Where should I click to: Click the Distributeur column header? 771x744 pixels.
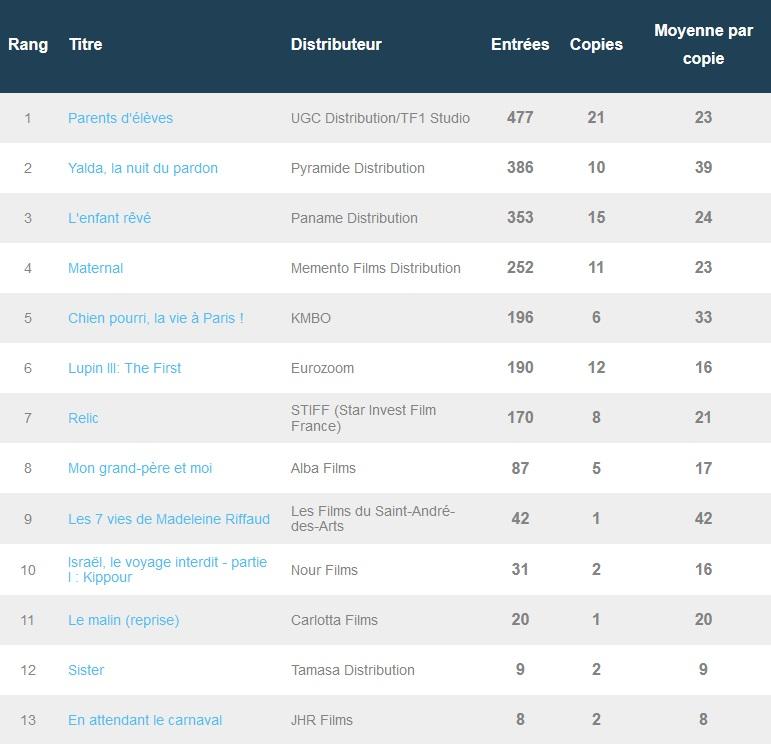[336, 44]
